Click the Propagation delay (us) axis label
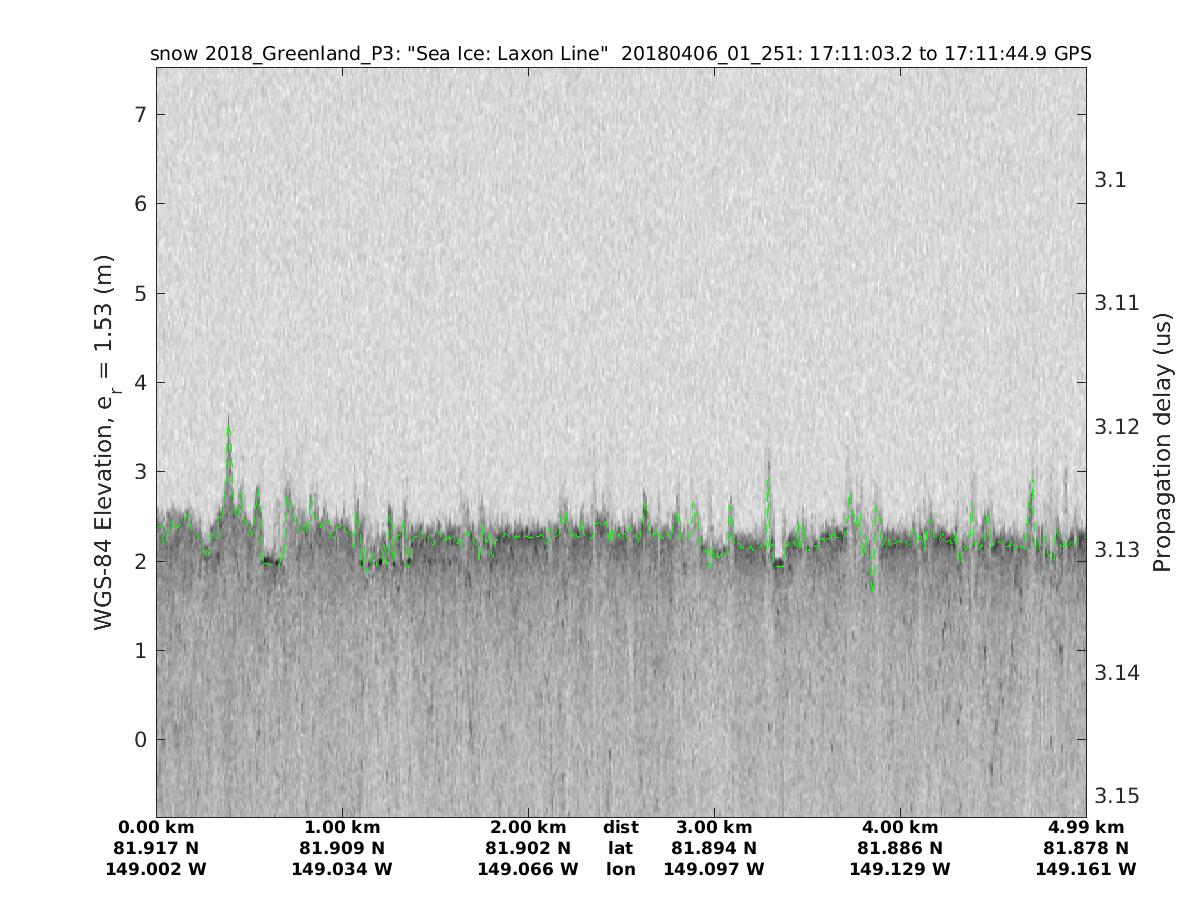The width and height of the screenshot is (1200, 900). pos(1161,443)
